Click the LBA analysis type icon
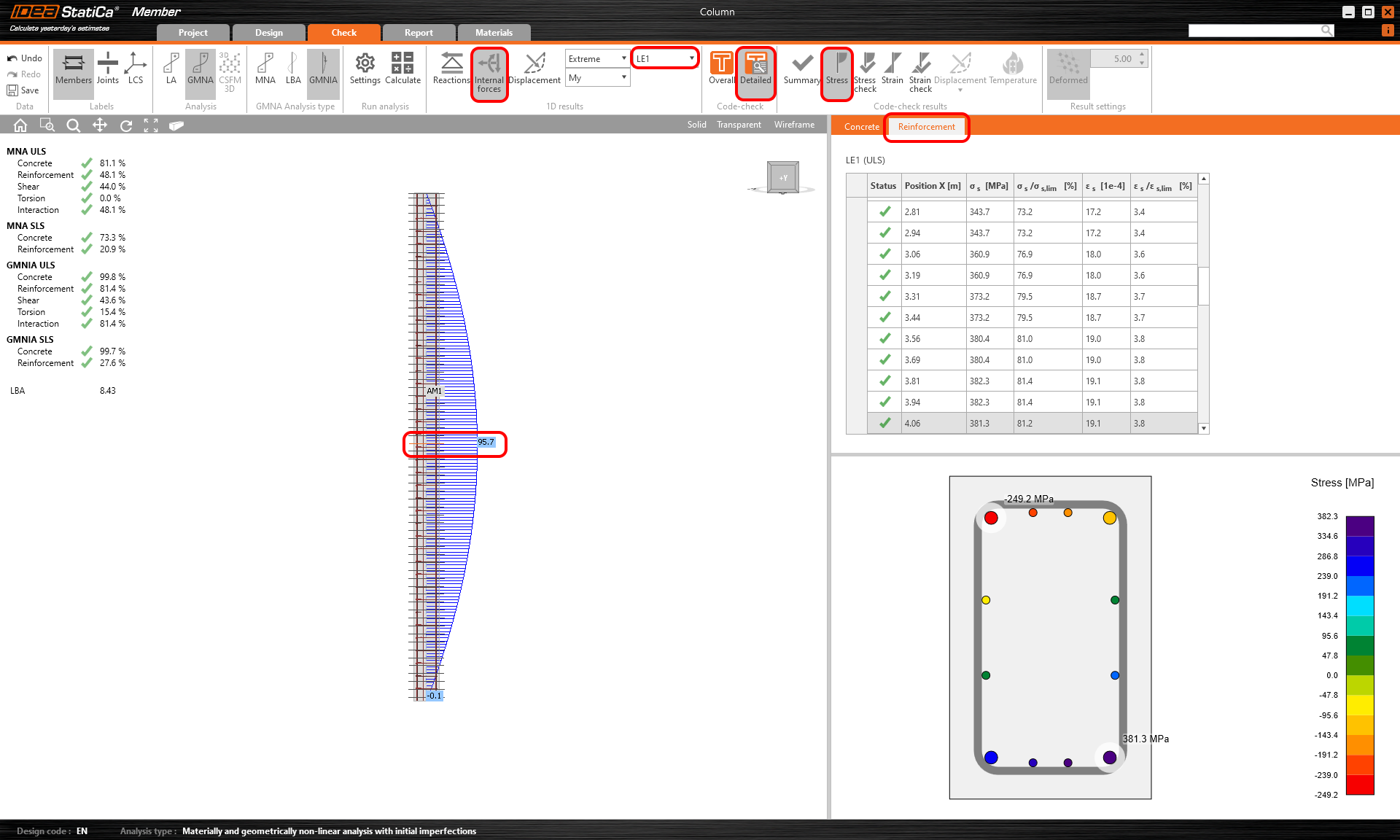 293,69
